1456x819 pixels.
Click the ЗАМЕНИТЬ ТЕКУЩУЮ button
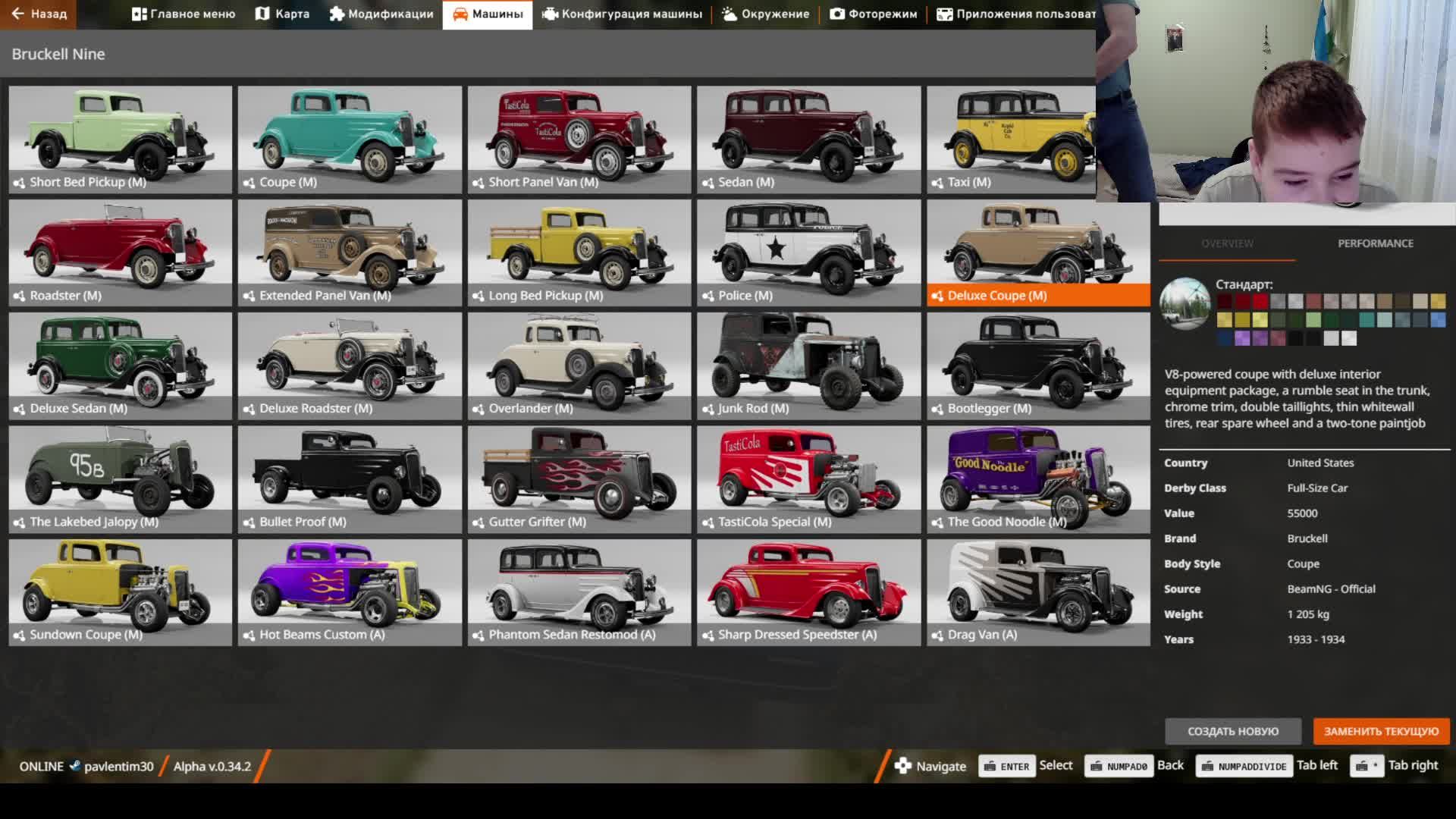click(1381, 731)
